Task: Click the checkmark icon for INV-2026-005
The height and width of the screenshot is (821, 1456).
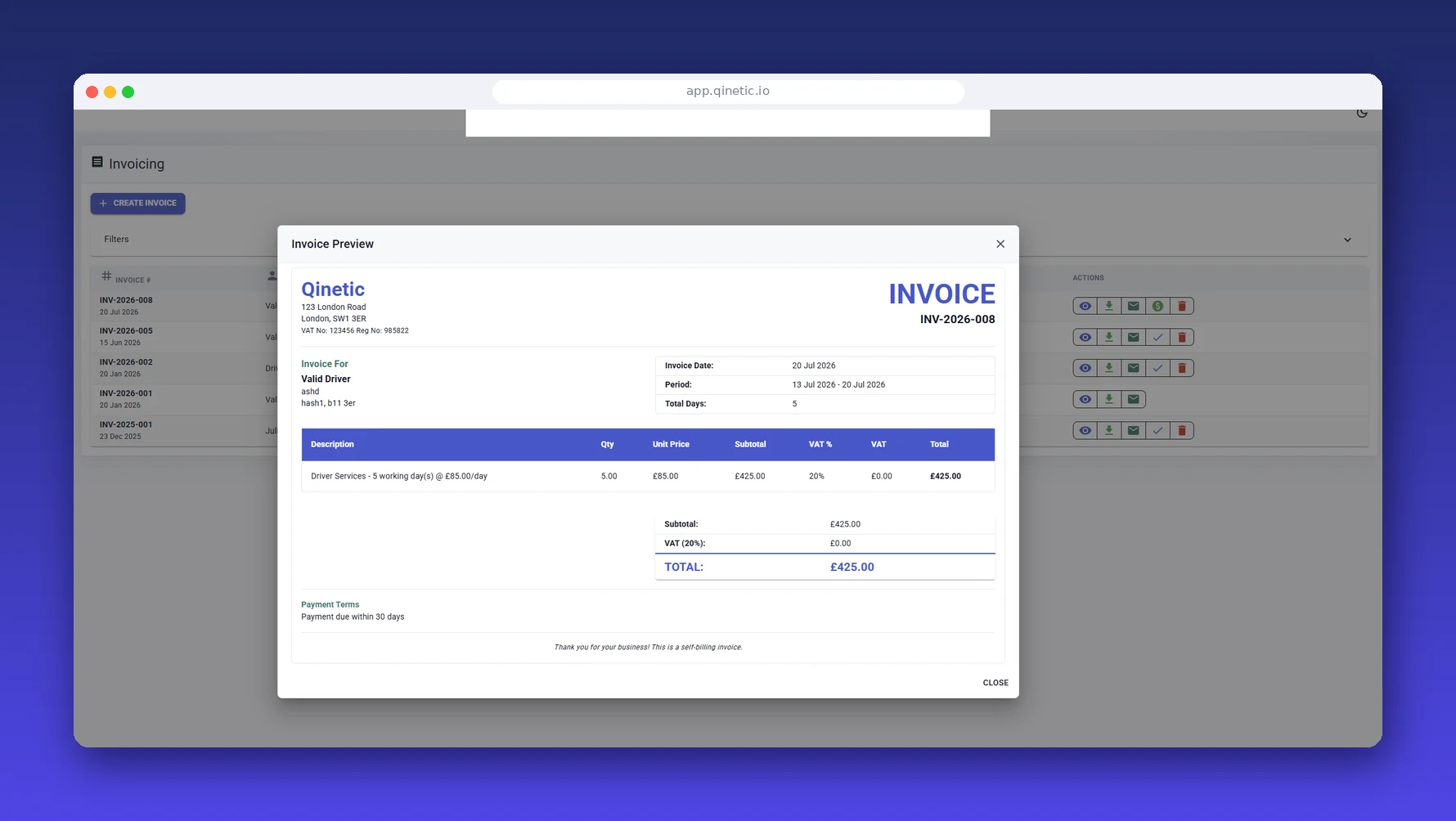Action: click(1157, 337)
